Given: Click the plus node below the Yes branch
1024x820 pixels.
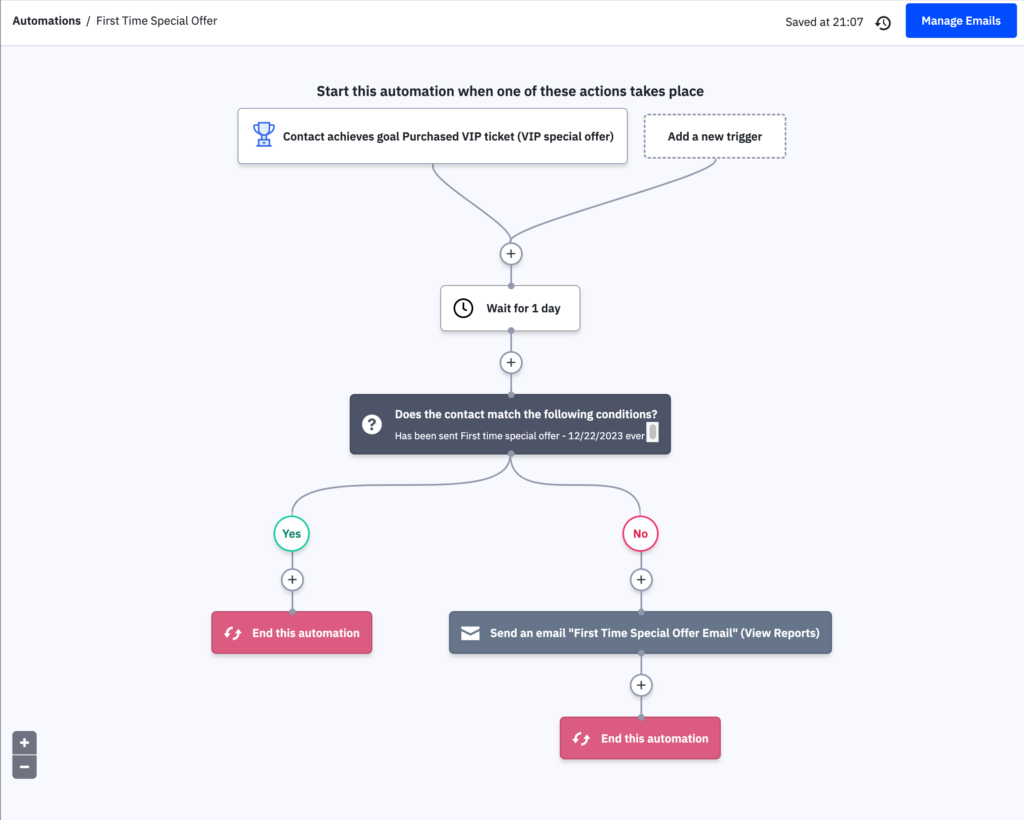Looking at the screenshot, I should click(292, 579).
